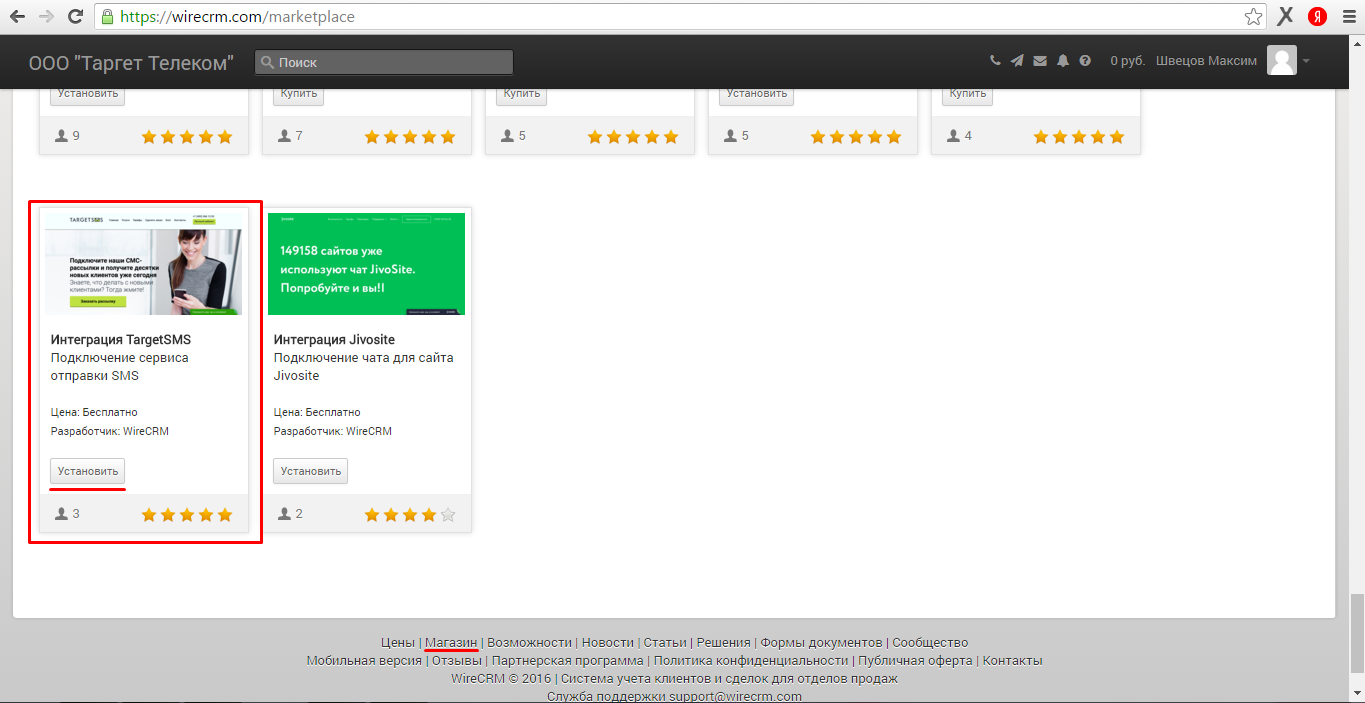This screenshot has width=1365, height=703.
Task: Open Статьи footer link
Action: tap(665, 643)
